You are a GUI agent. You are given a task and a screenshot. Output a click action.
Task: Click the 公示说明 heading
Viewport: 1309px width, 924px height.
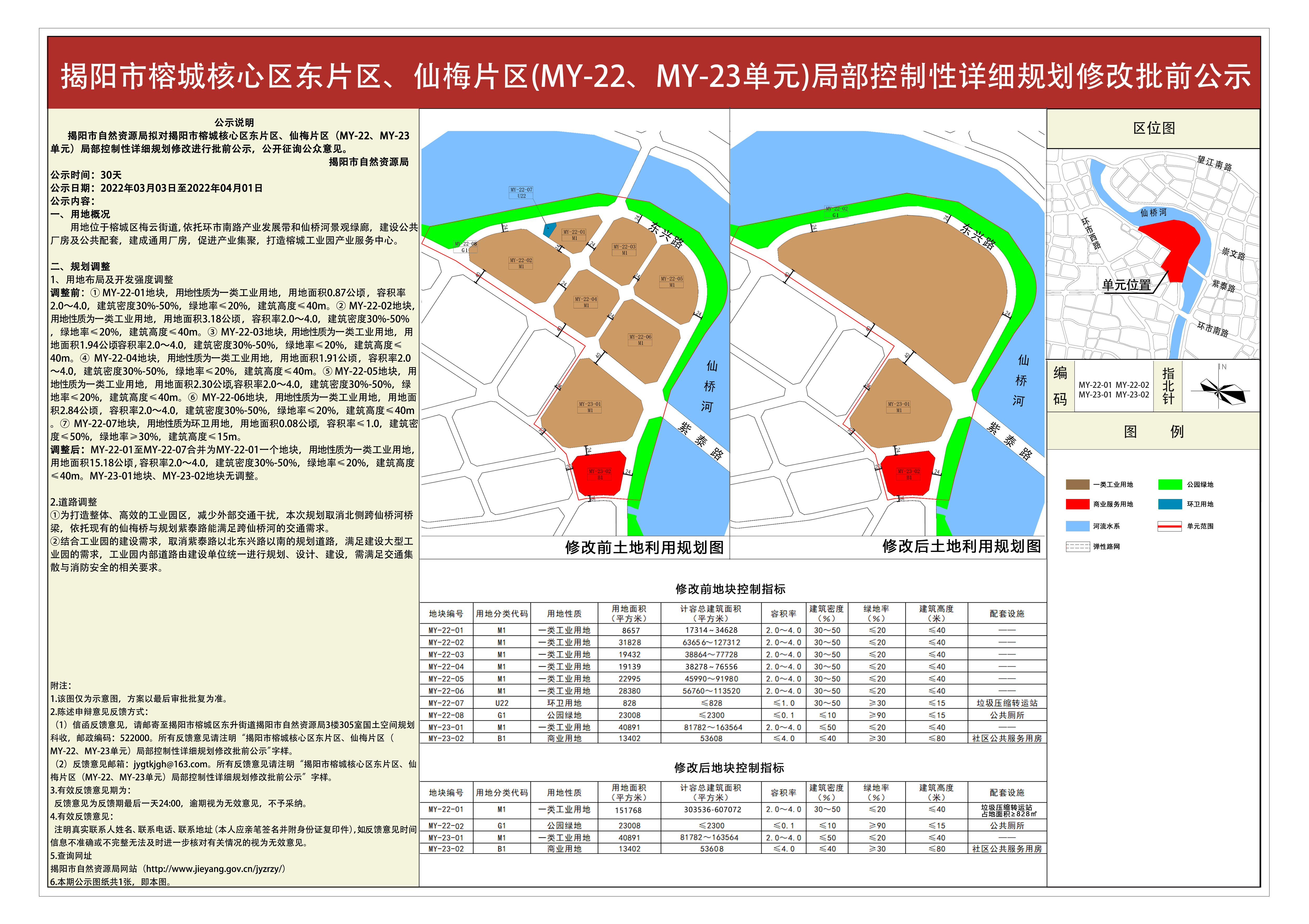234,122
